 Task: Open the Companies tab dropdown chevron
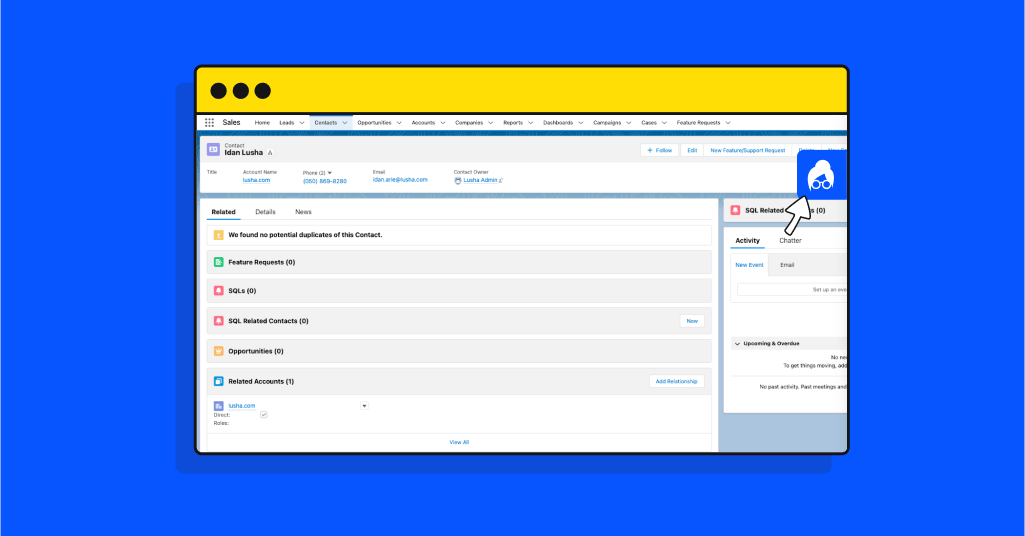pyautogui.click(x=490, y=123)
